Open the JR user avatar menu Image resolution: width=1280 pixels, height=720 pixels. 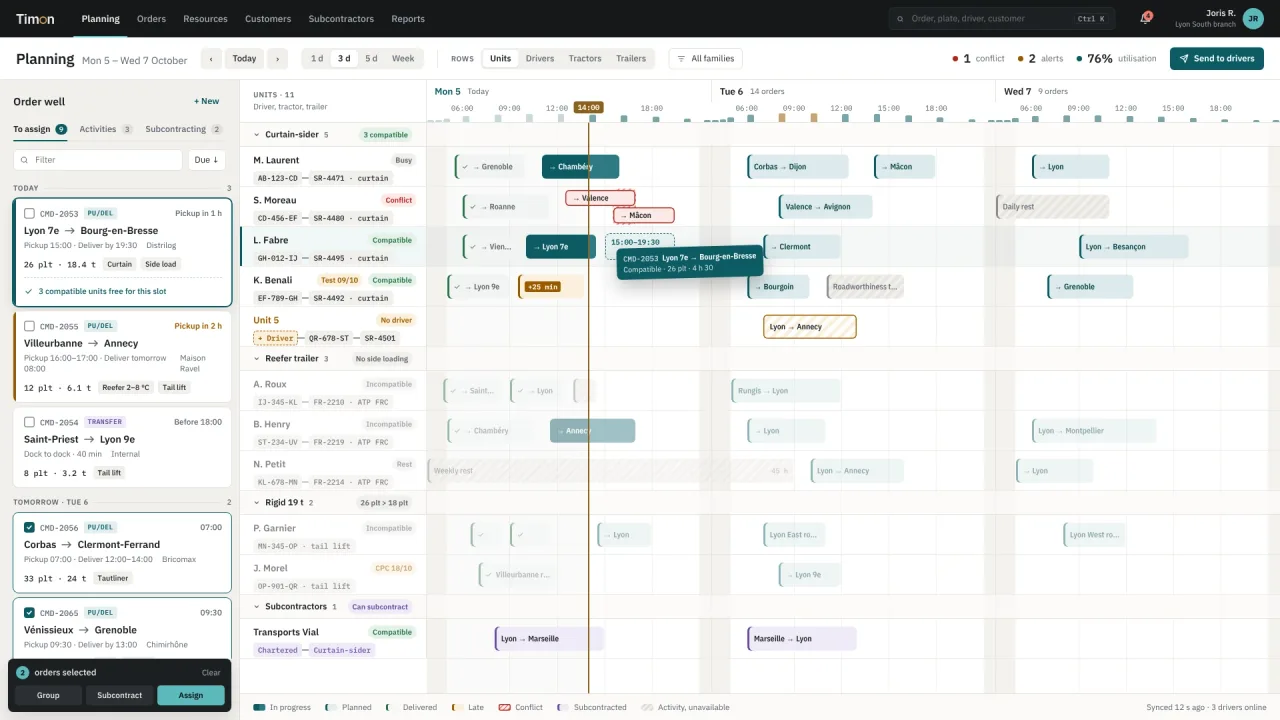click(x=1252, y=18)
